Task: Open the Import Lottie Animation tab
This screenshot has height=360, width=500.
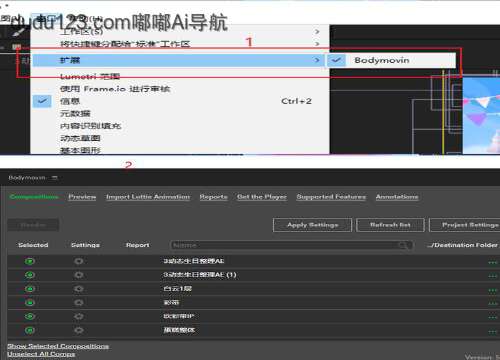Action: [x=148, y=197]
